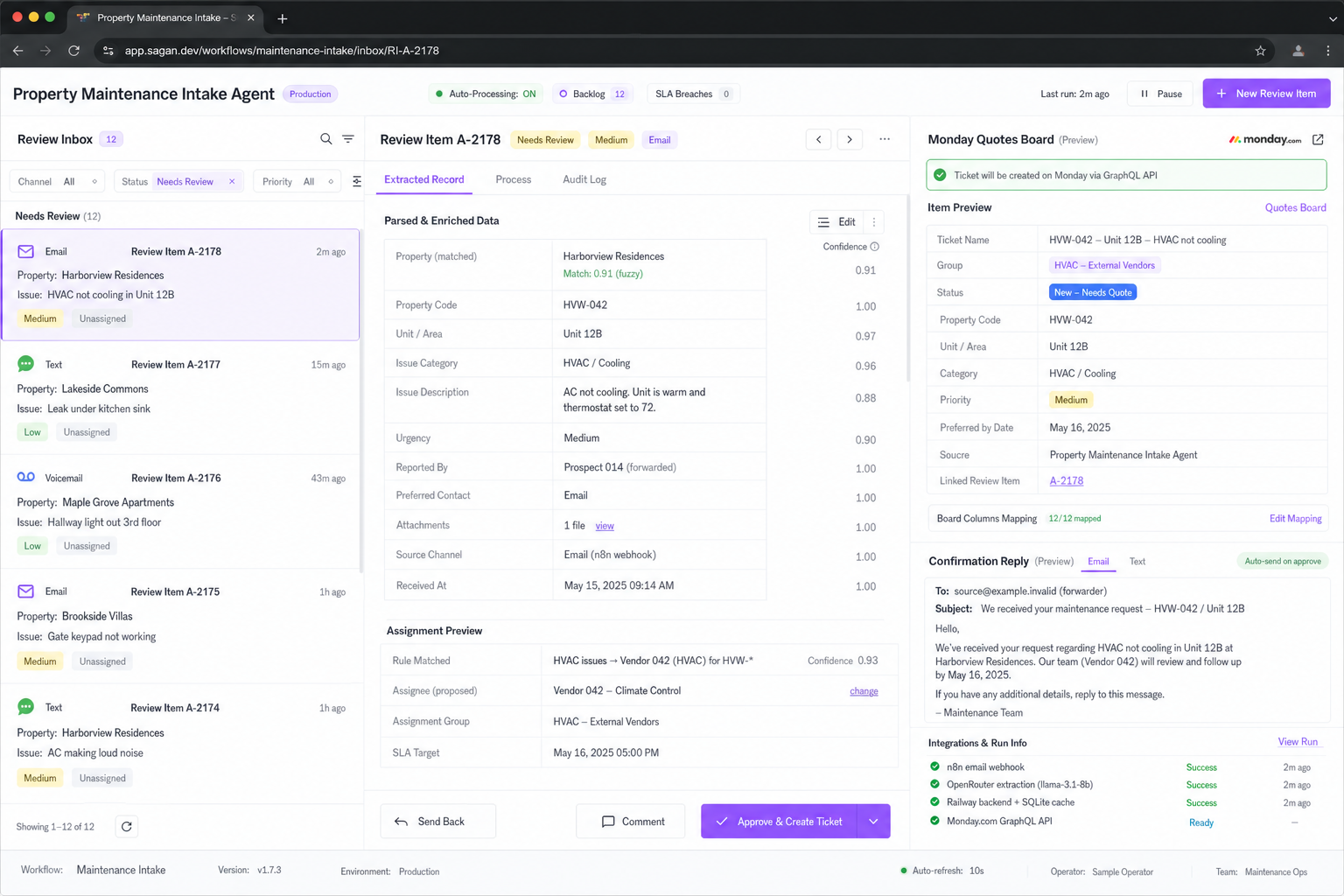Switch to the Extracted Record tab
The image size is (1344, 896).
[x=424, y=179]
